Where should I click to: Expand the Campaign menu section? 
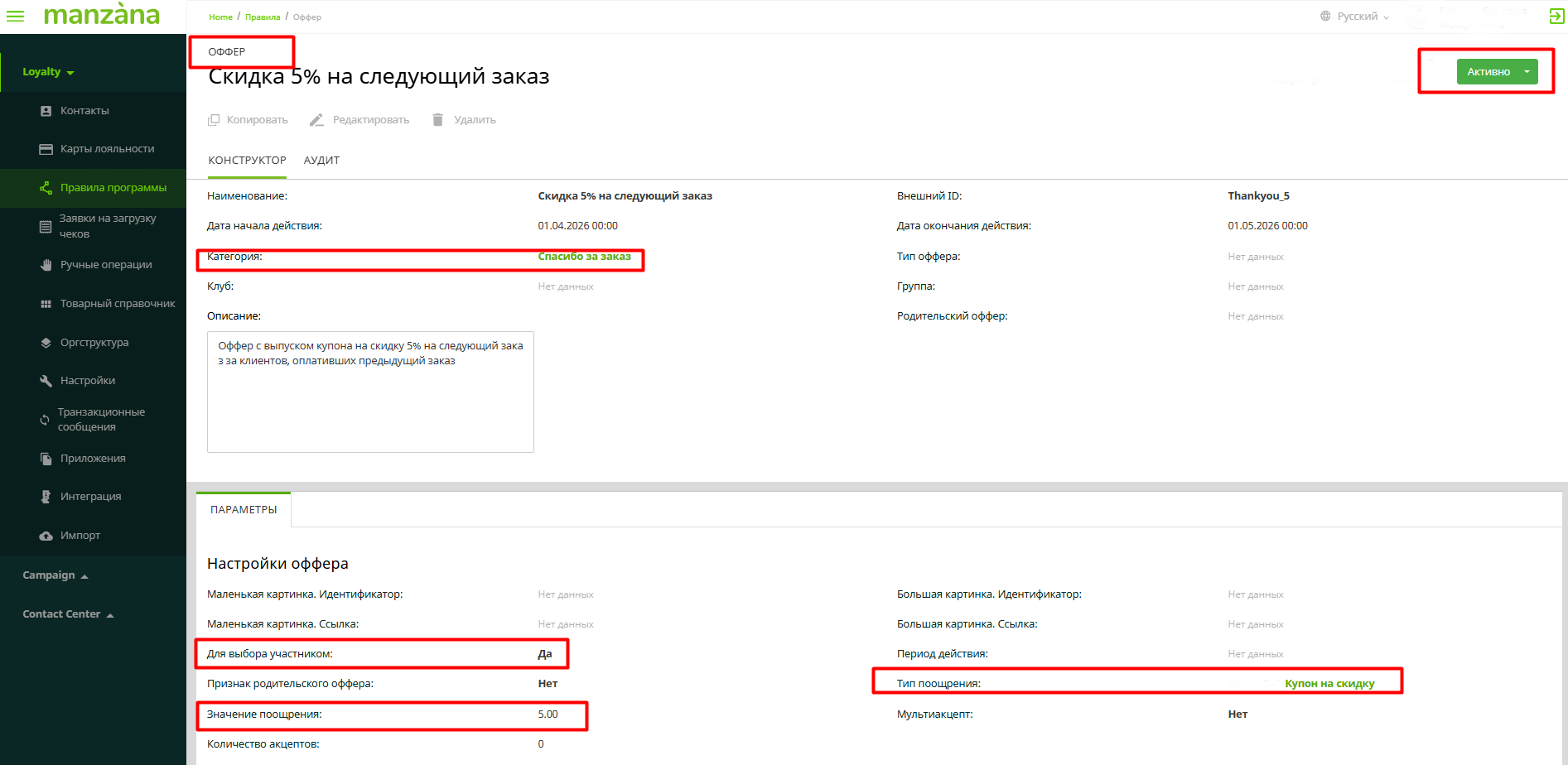pyautogui.click(x=55, y=575)
